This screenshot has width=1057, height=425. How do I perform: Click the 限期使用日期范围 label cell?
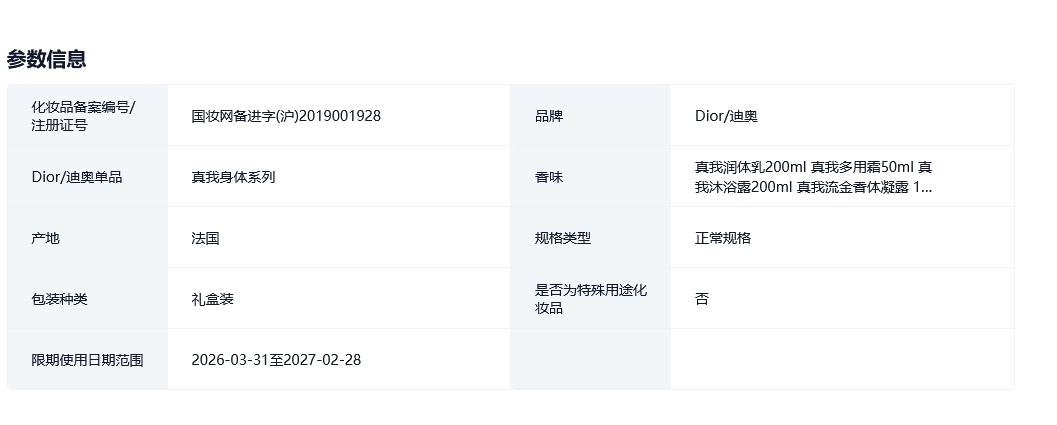87,360
